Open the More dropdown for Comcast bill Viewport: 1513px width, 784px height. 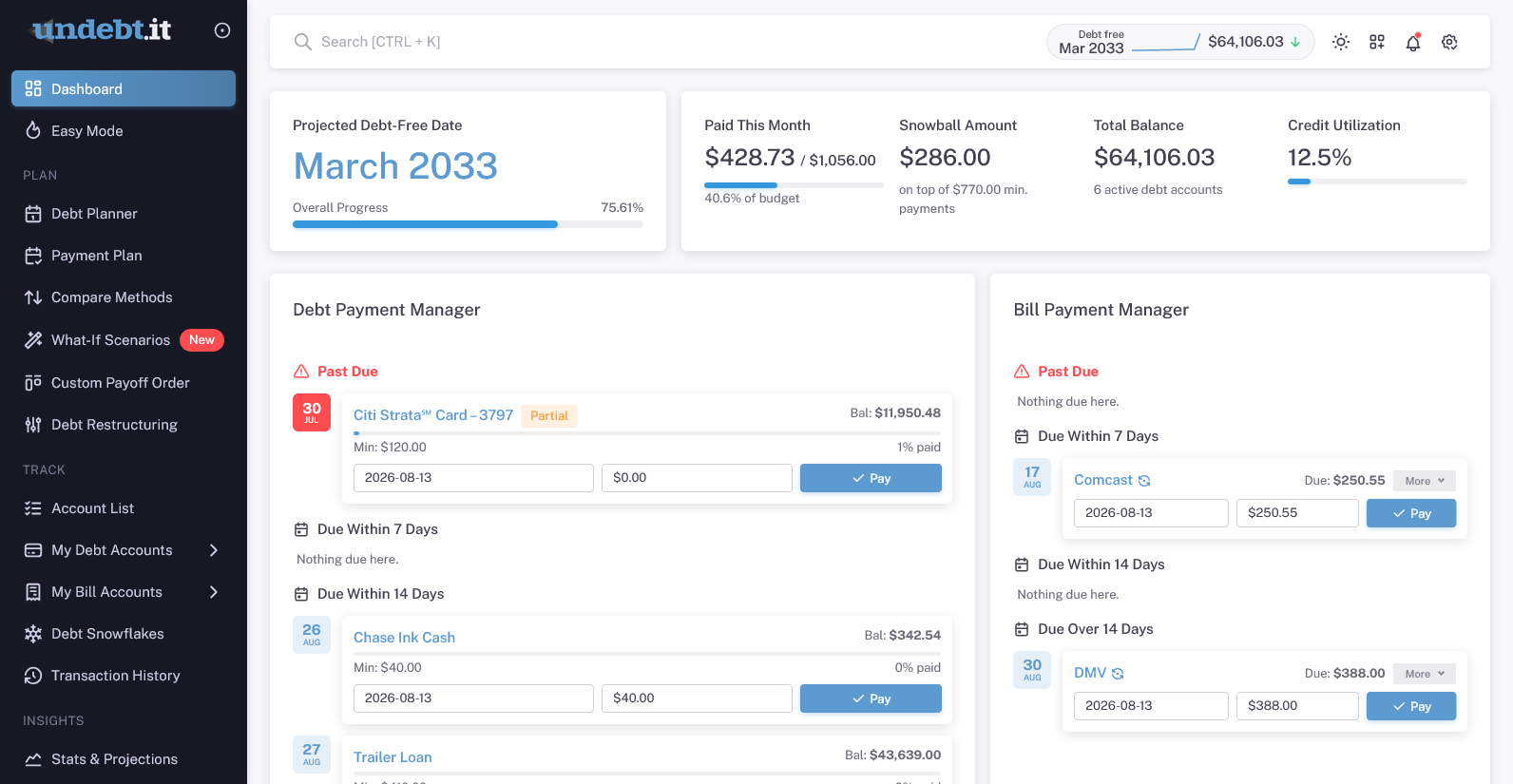pos(1425,481)
